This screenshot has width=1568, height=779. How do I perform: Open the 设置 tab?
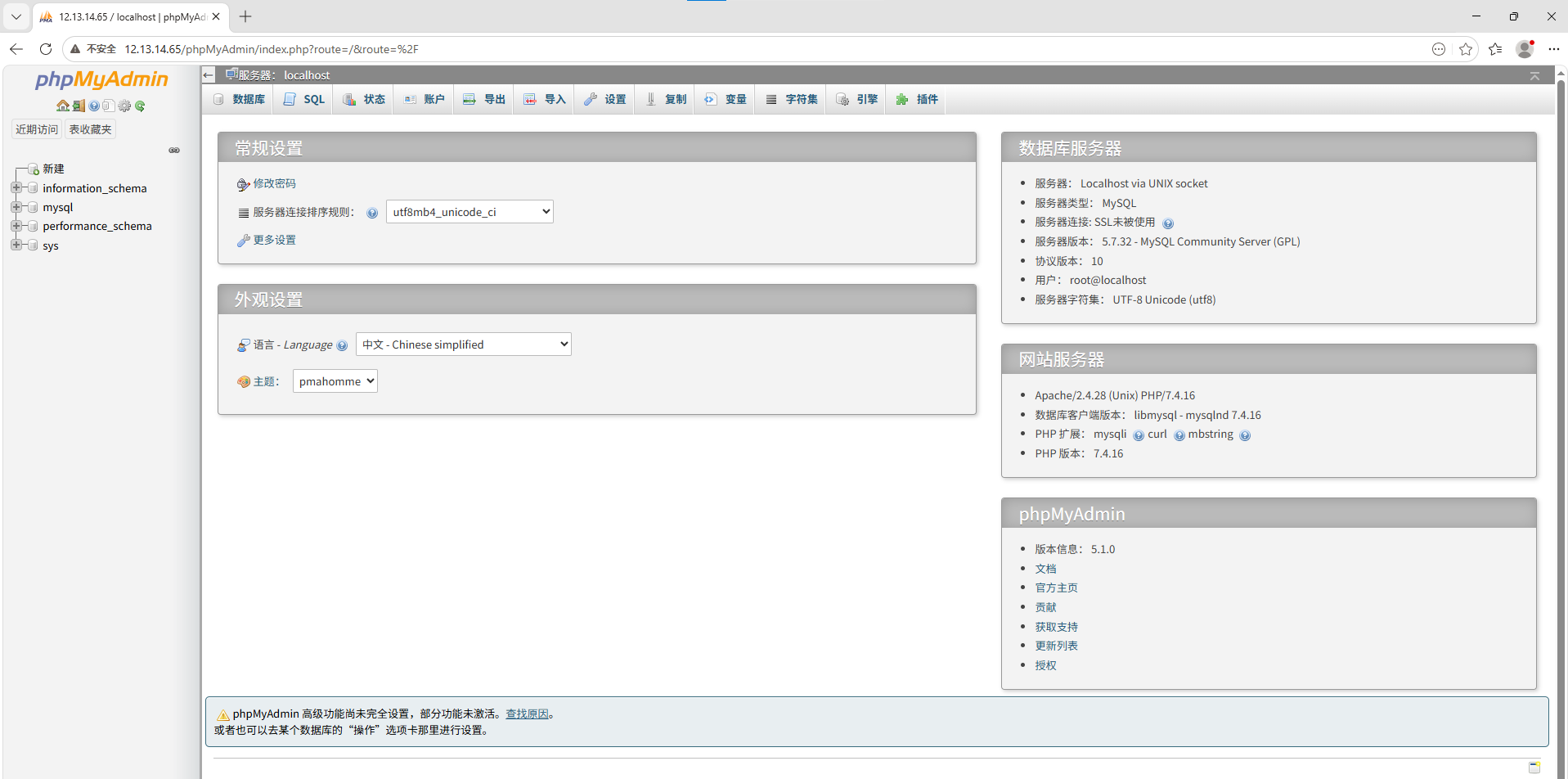click(605, 99)
